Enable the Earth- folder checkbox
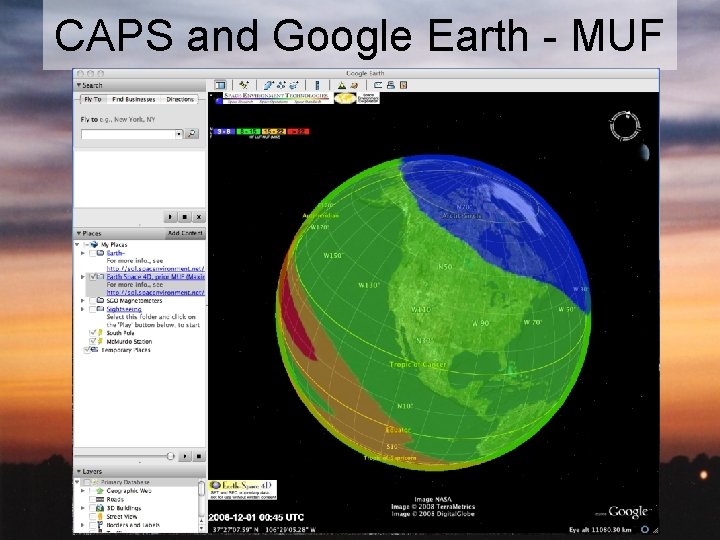720x540 pixels. (93, 253)
